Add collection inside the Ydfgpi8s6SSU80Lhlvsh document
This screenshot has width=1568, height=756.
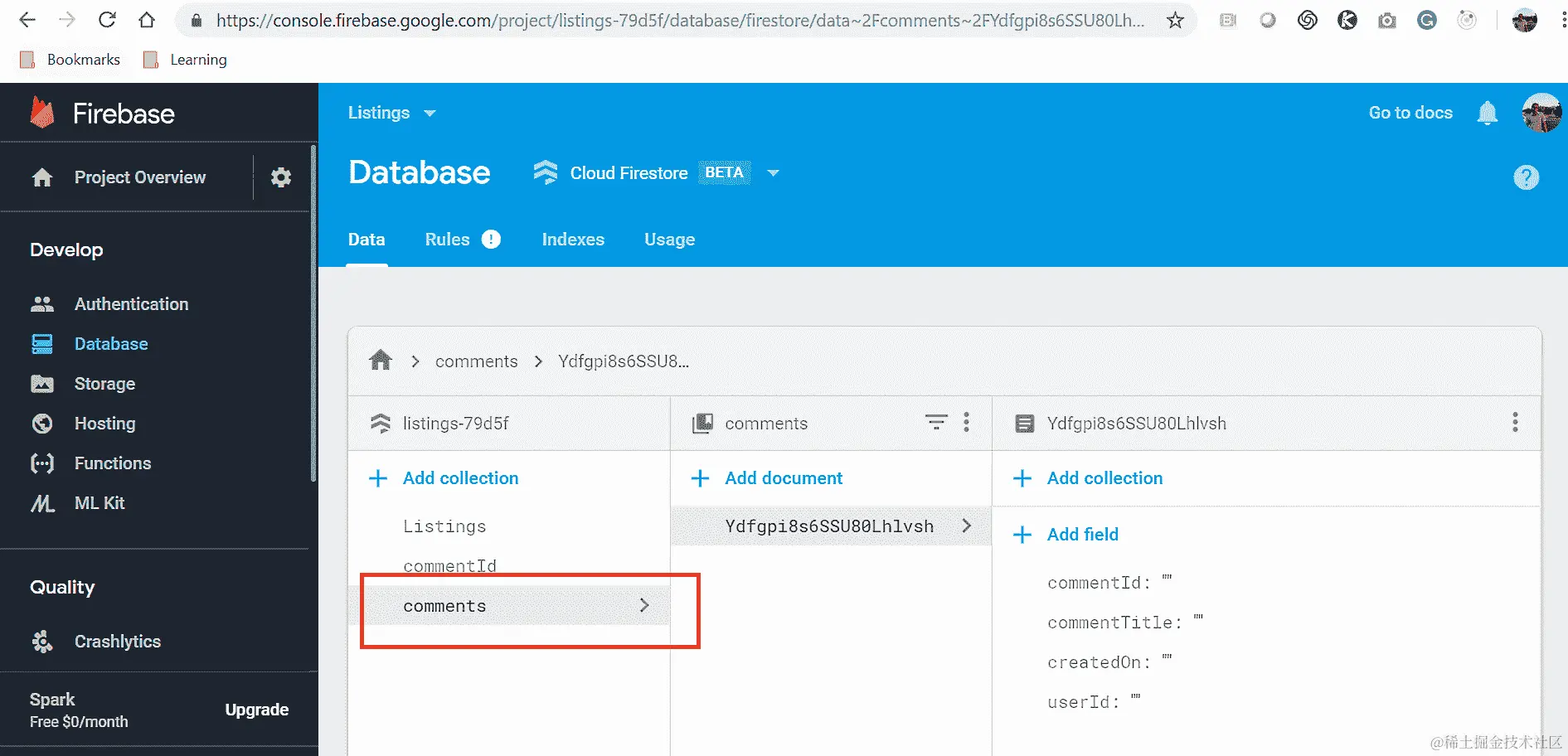point(1088,478)
